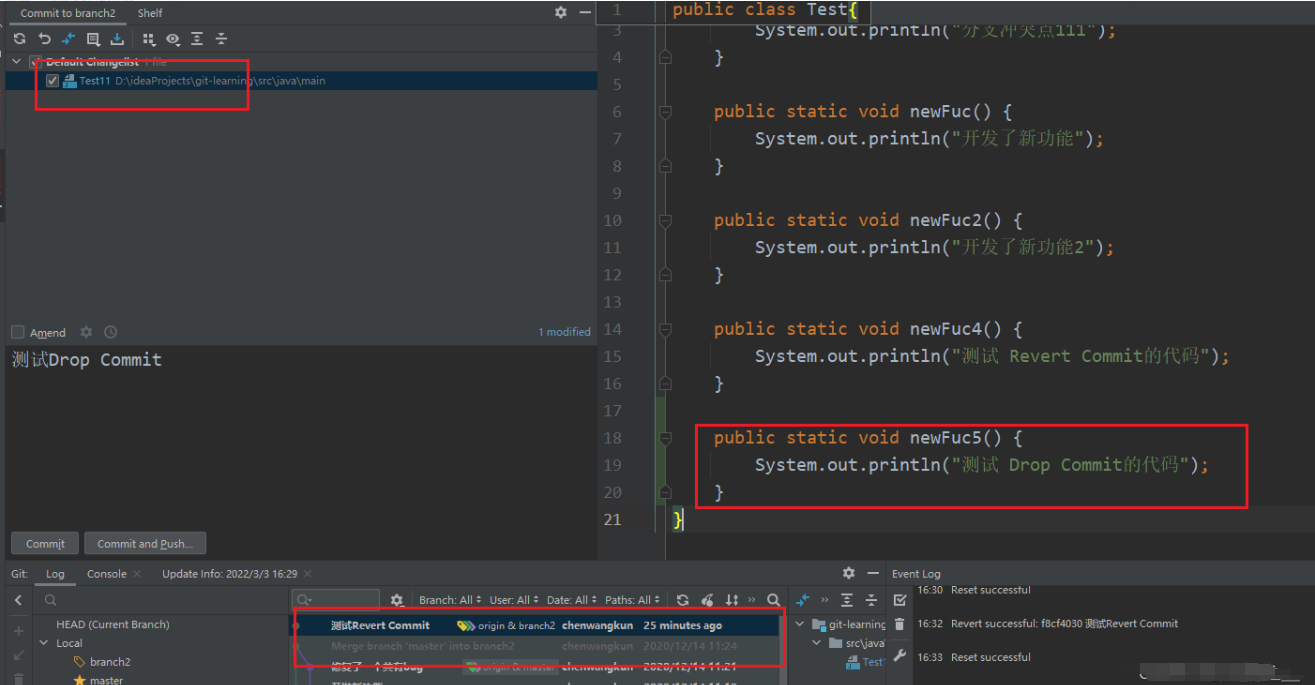Click Show Diff icon in commit toolbar
Viewport: 1315px width, 685px height.
[x=68, y=39]
